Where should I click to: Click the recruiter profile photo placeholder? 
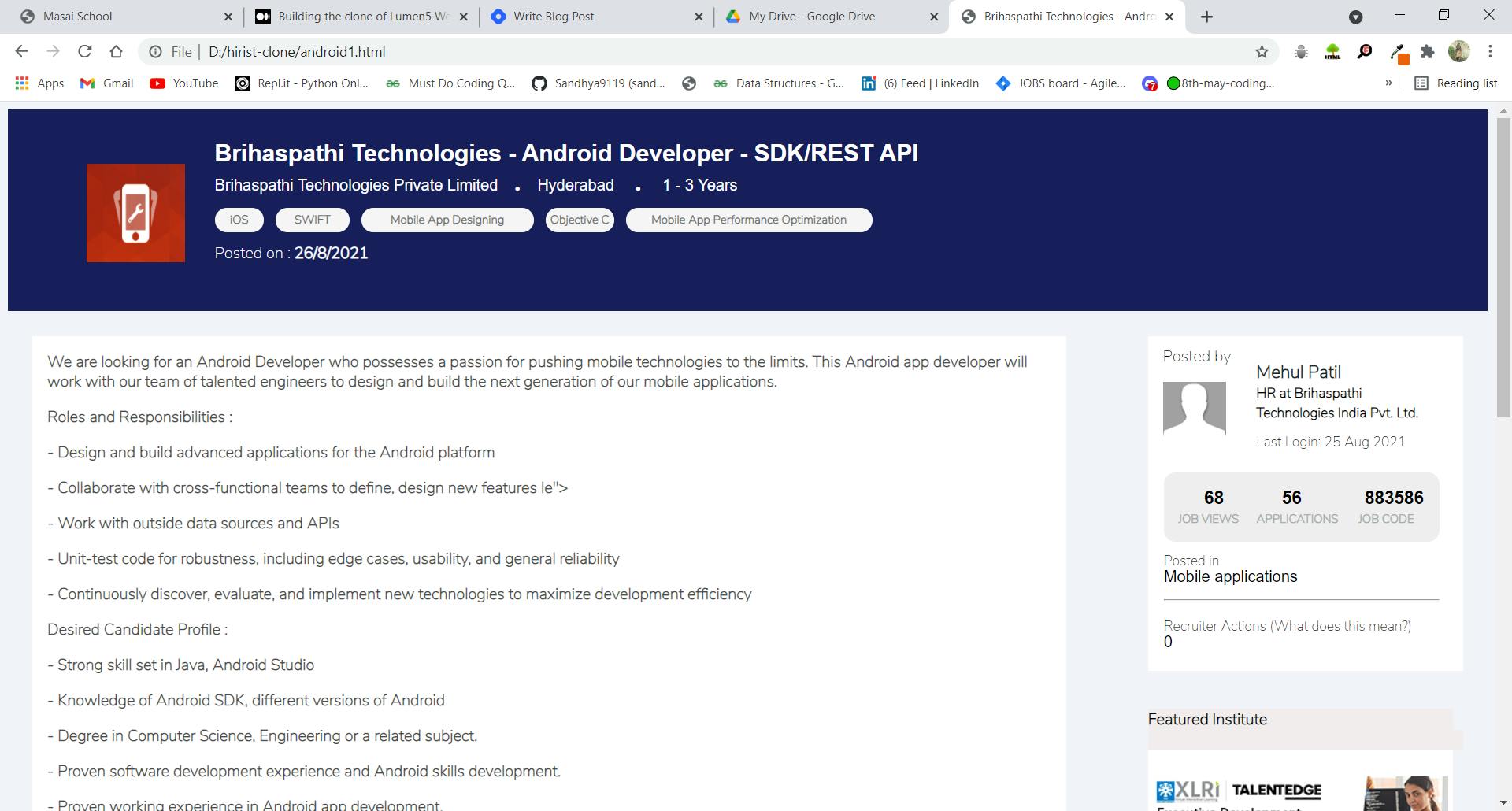(x=1195, y=408)
